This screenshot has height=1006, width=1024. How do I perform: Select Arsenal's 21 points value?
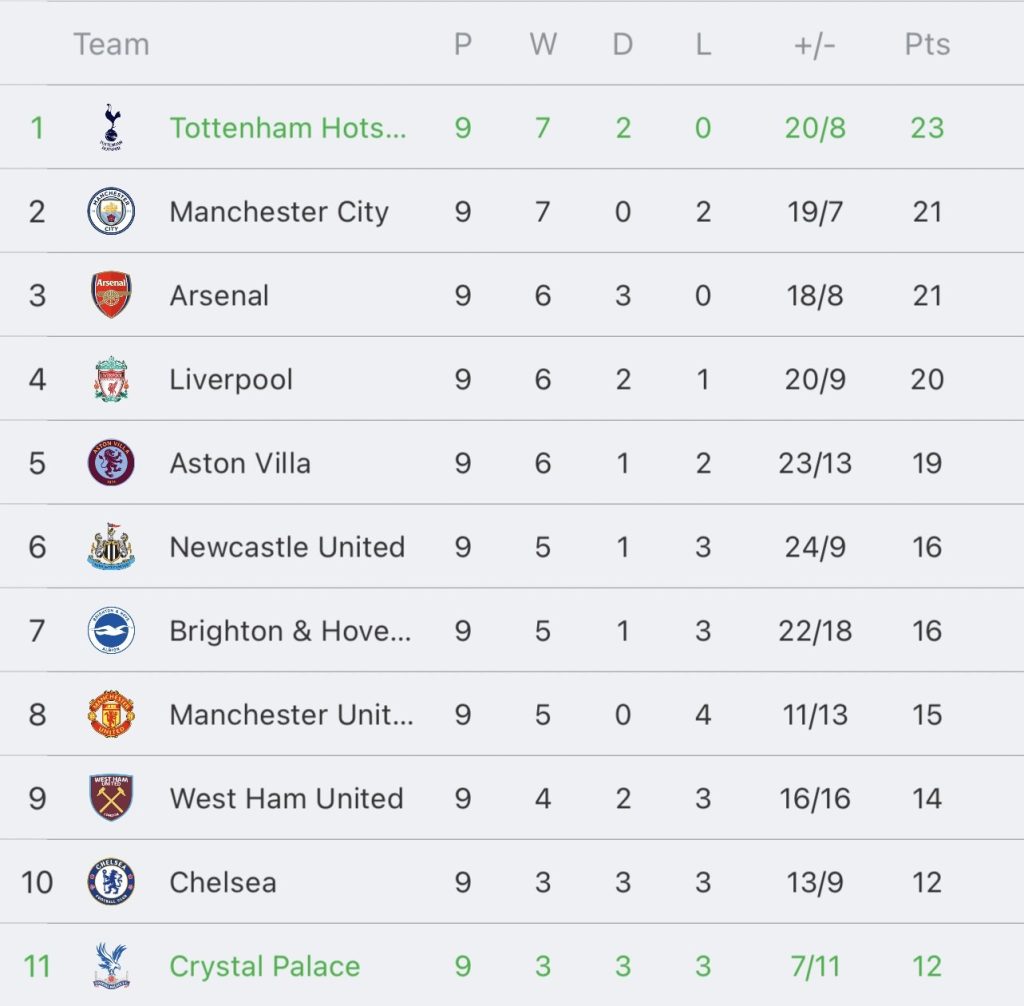click(927, 296)
